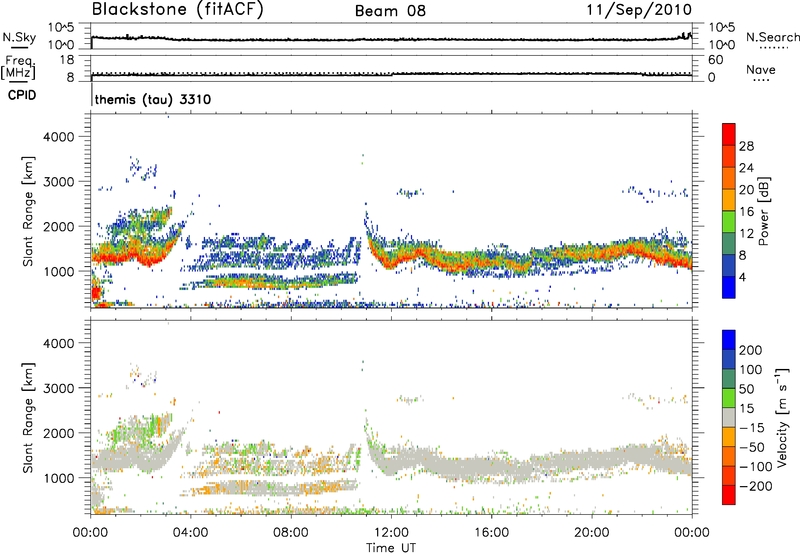
Task: Click the dotted line sample under N.Search
Action: (773, 48)
